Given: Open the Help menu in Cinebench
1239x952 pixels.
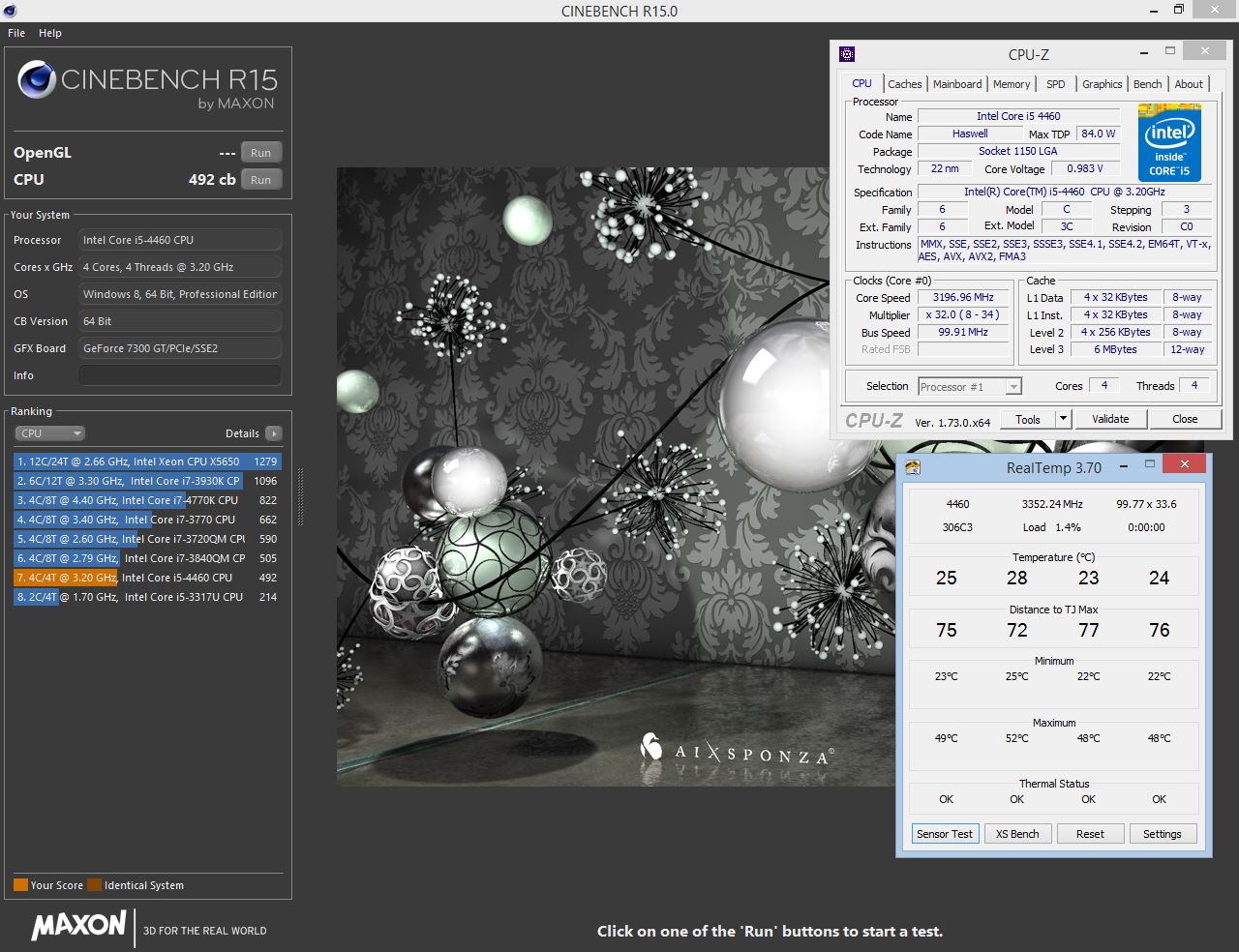Looking at the screenshot, I should pos(50,33).
